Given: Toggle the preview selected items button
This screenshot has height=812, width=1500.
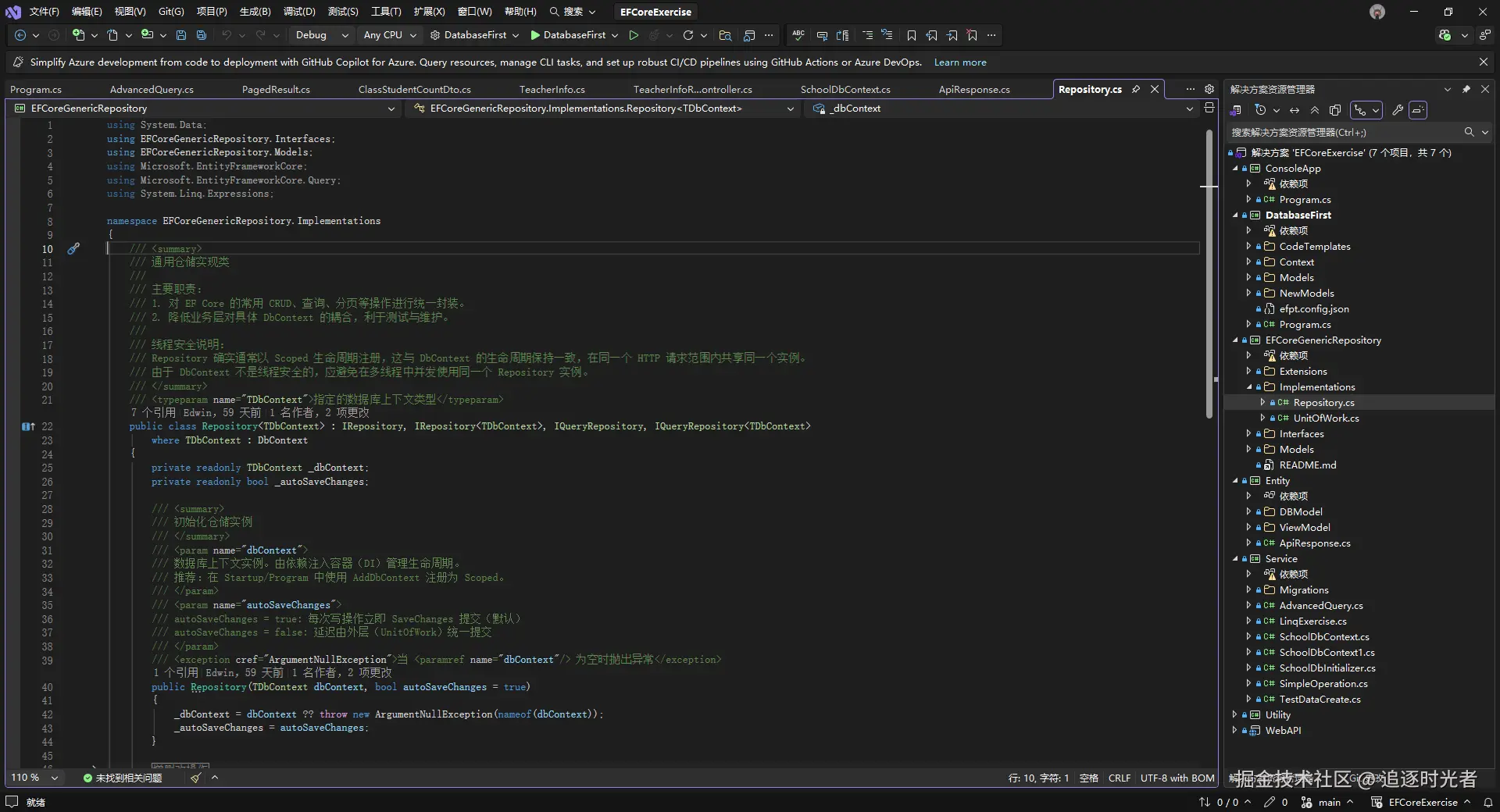Looking at the screenshot, I should (x=1419, y=110).
